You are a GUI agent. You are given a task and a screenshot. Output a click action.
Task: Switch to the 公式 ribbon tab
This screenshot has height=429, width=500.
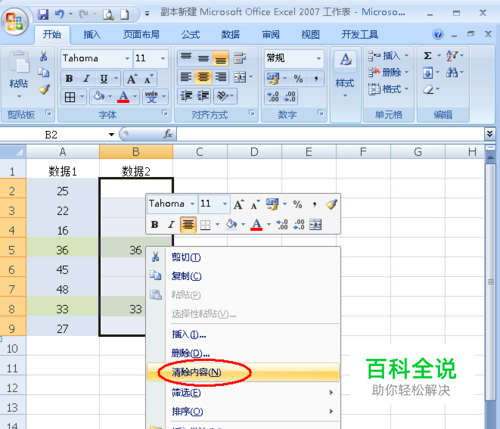190,34
